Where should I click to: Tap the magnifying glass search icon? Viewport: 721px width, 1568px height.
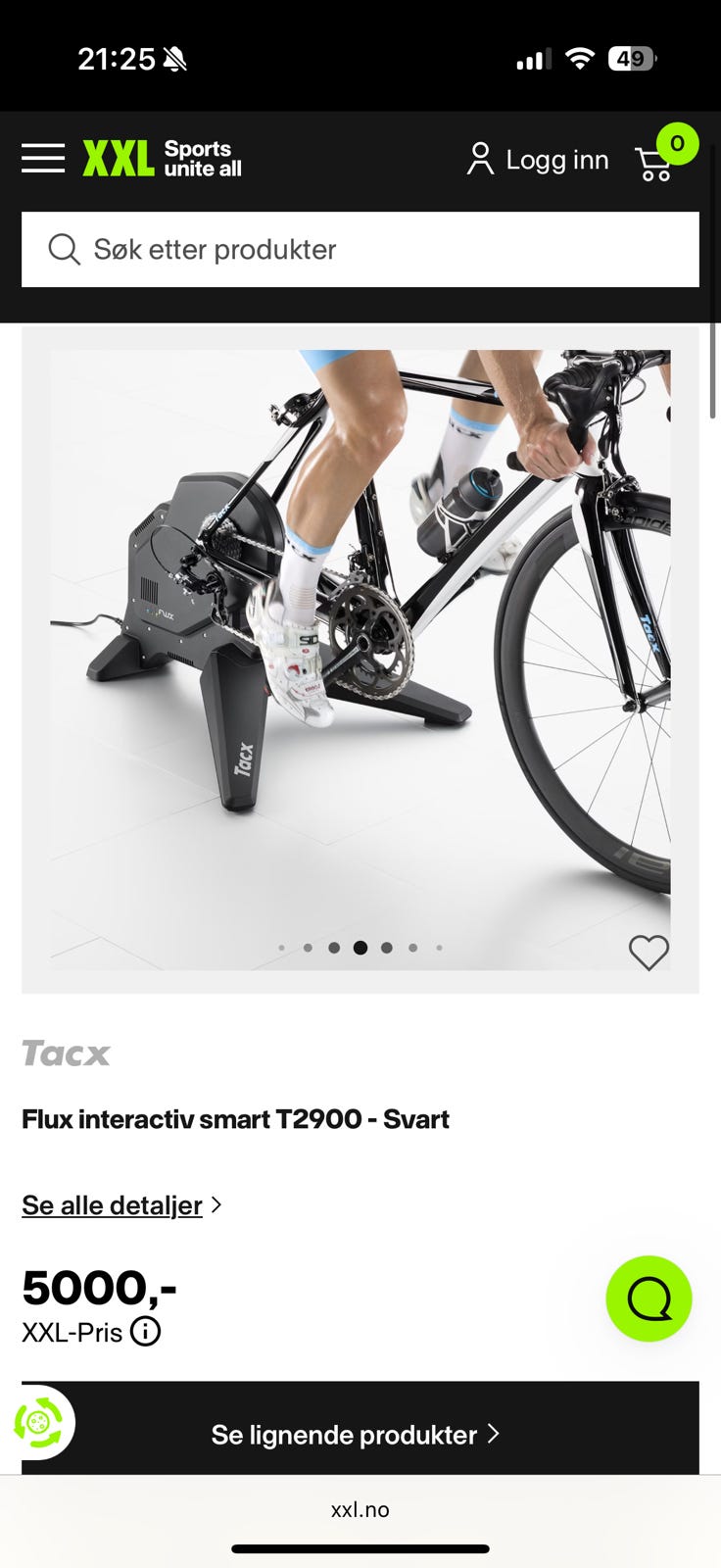click(x=64, y=249)
